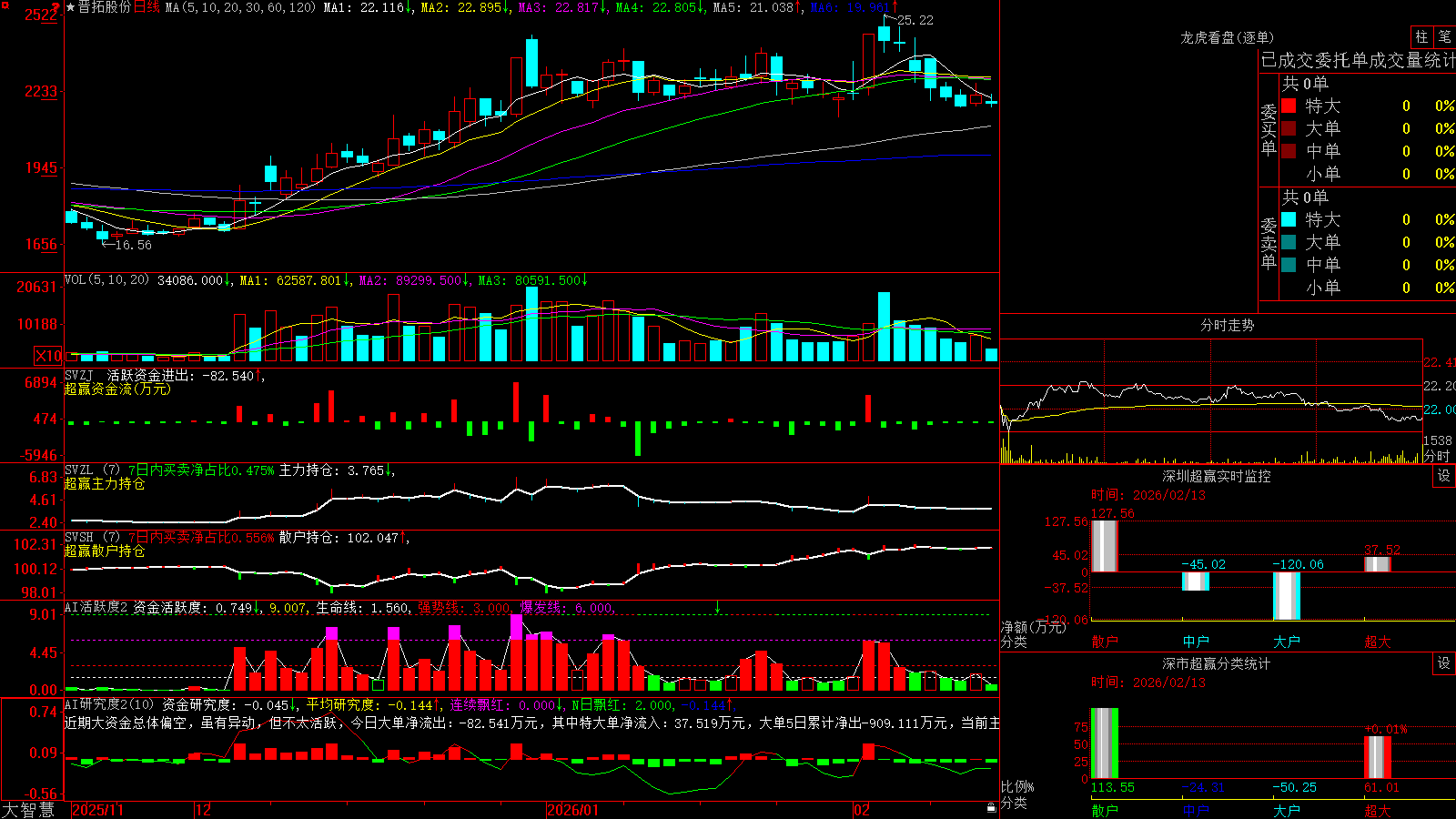Click the star favorite icon beside 普拓股份
Screen dimensions: 1456x819
click(x=70, y=7)
